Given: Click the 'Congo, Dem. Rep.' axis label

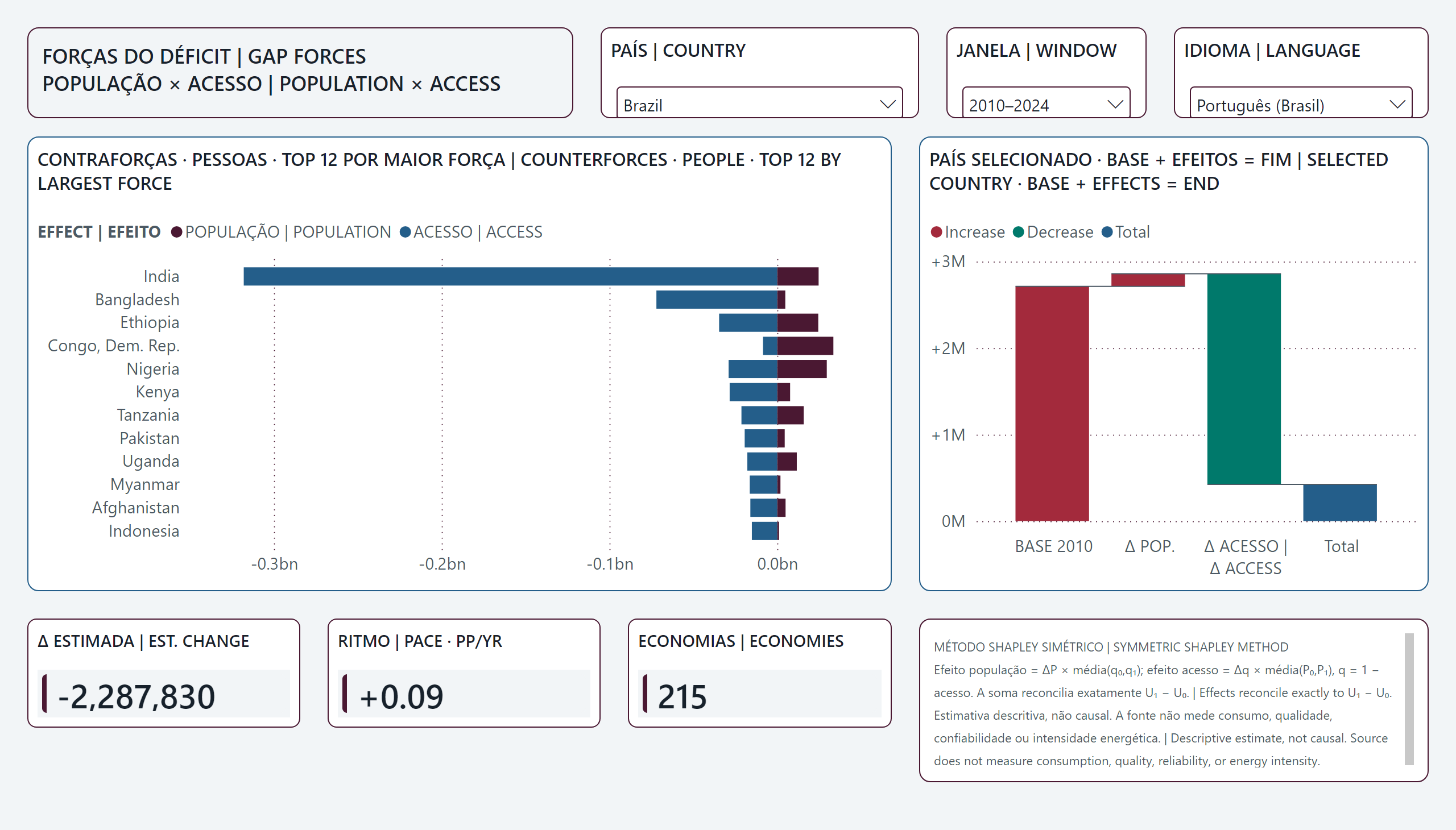Looking at the screenshot, I should (114, 346).
